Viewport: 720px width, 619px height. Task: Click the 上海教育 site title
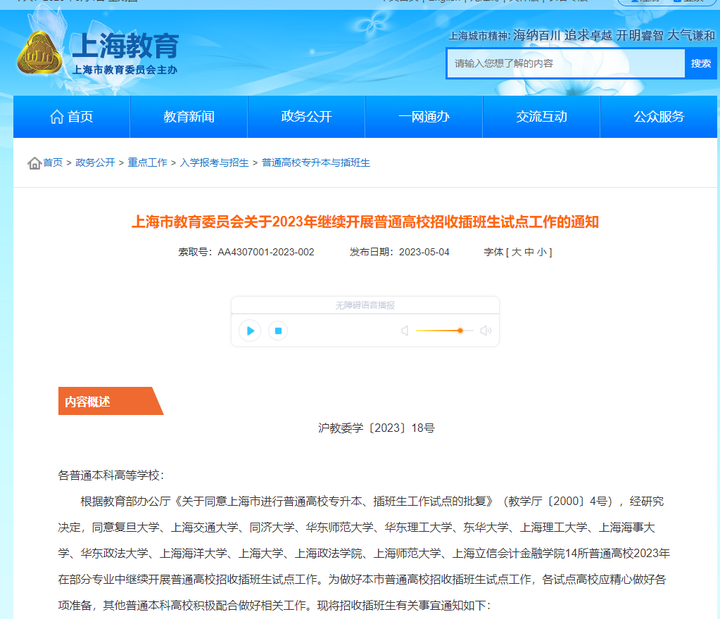point(125,45)
